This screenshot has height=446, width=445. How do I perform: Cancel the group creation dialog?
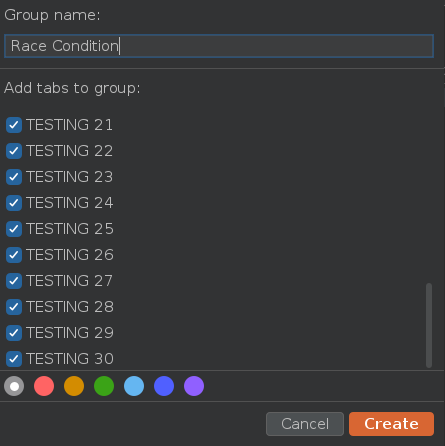pyautogui.click(x=305, y=424)
